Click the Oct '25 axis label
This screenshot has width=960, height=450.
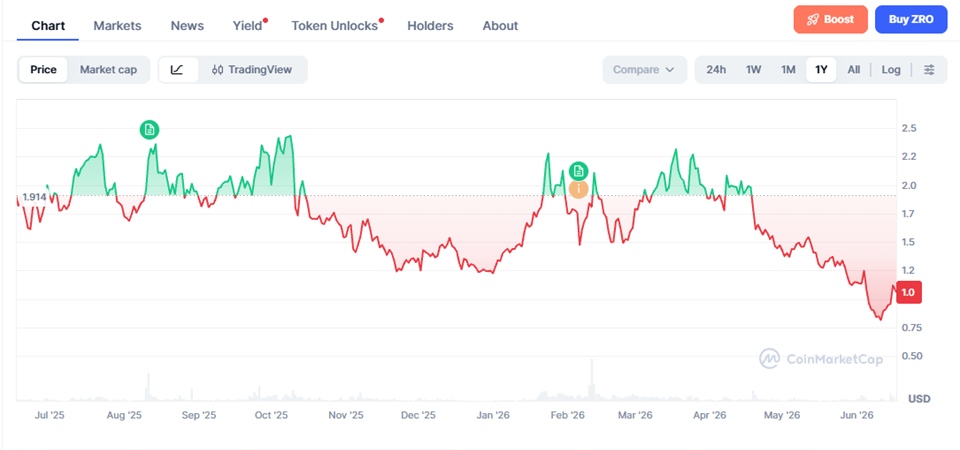[271, 415]
